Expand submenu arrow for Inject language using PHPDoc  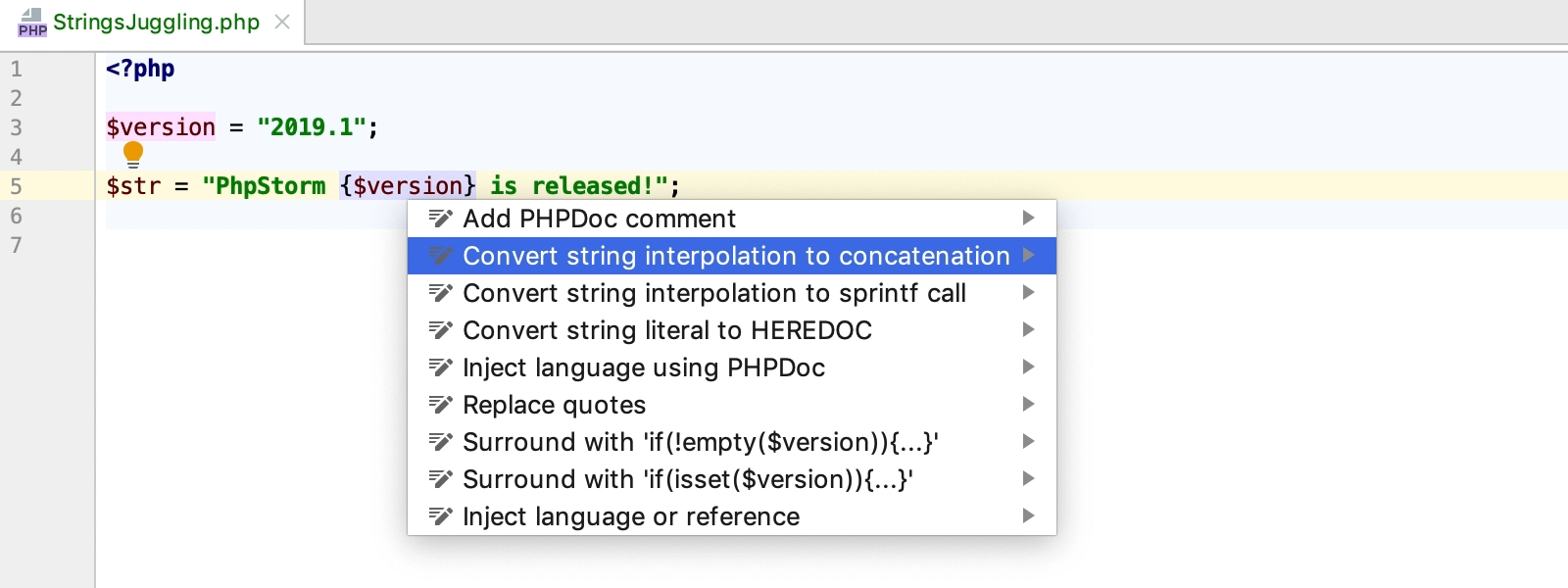click(x=1028, y=367)
